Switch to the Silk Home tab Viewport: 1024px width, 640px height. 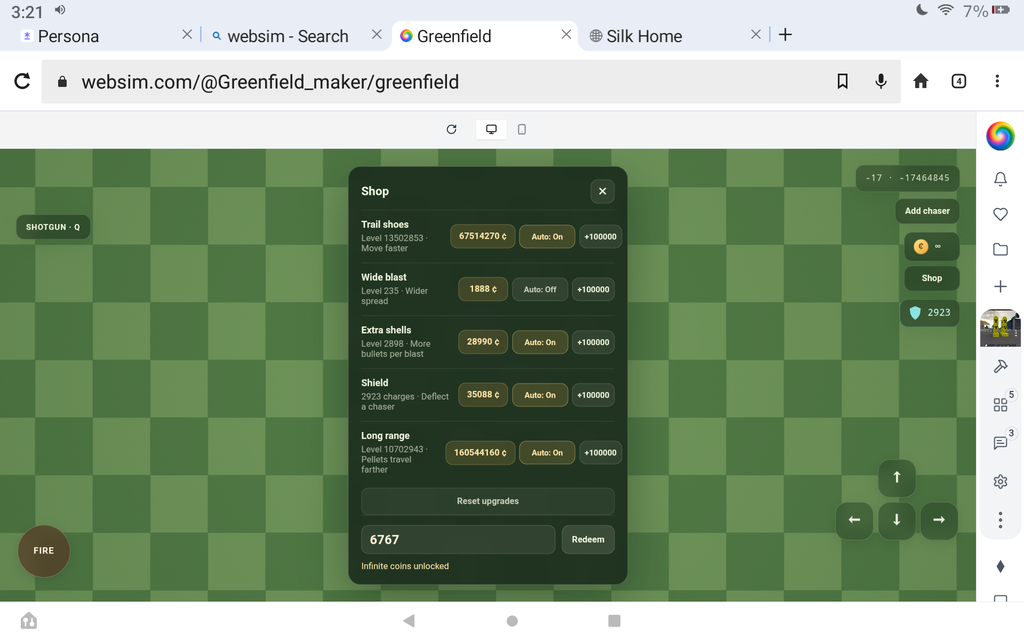[644, 36]
